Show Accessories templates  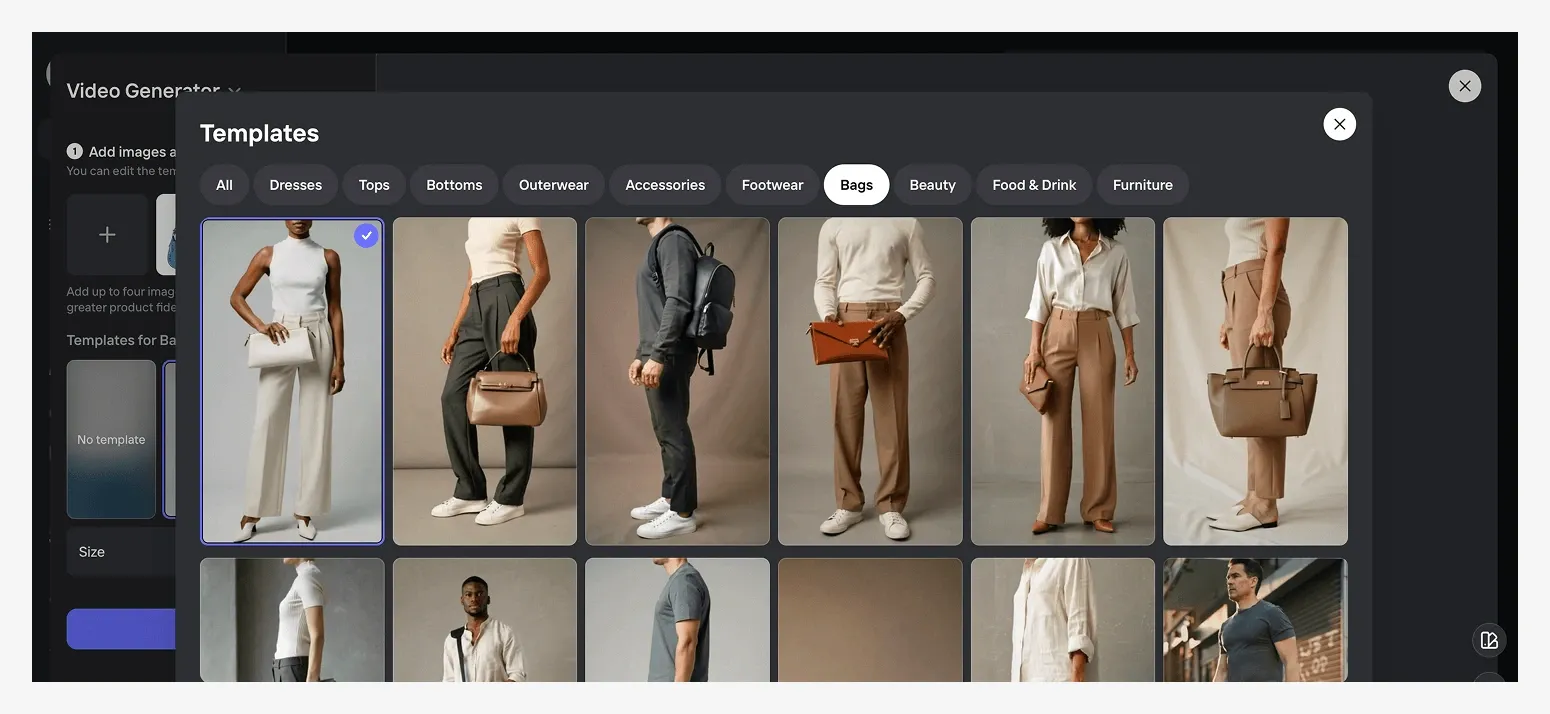(665, 185)
